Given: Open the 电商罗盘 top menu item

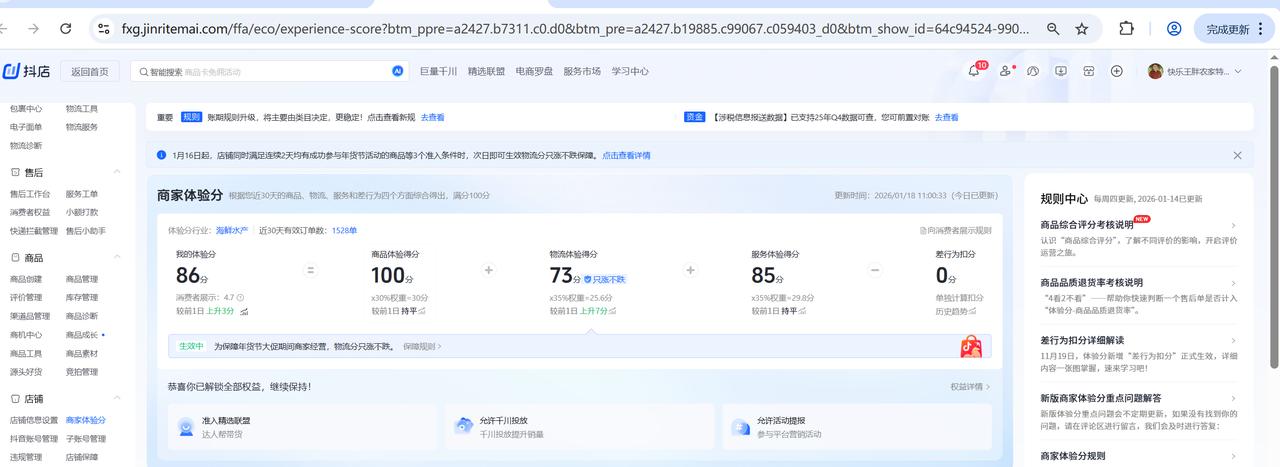Looking at the screenshot, I should tap(534, 72).
